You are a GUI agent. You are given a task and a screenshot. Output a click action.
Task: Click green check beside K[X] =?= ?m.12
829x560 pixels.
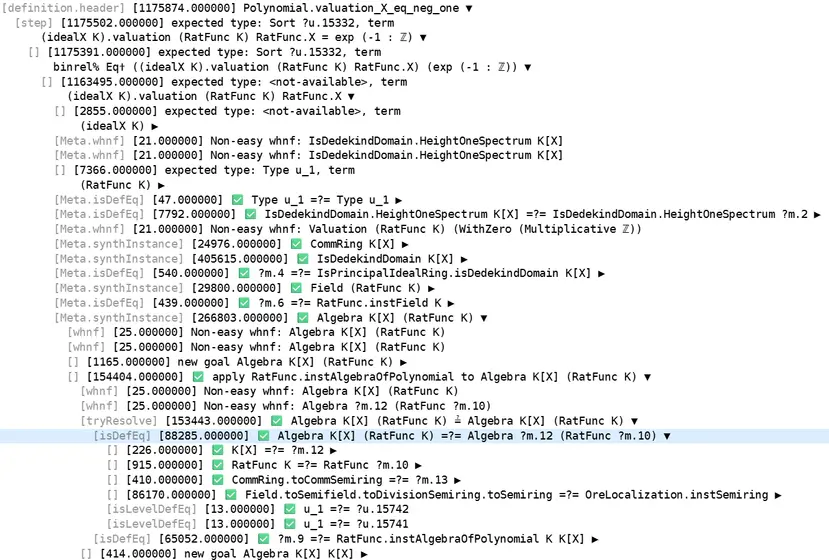click(217, 451)
